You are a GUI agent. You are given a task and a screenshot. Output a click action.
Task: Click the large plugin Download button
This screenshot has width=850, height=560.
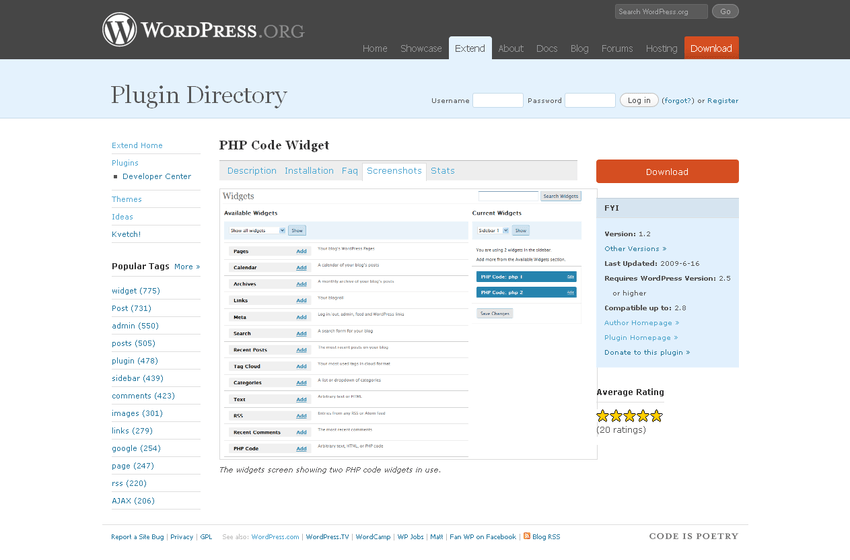pyautogui.click(x=667, y=171)
